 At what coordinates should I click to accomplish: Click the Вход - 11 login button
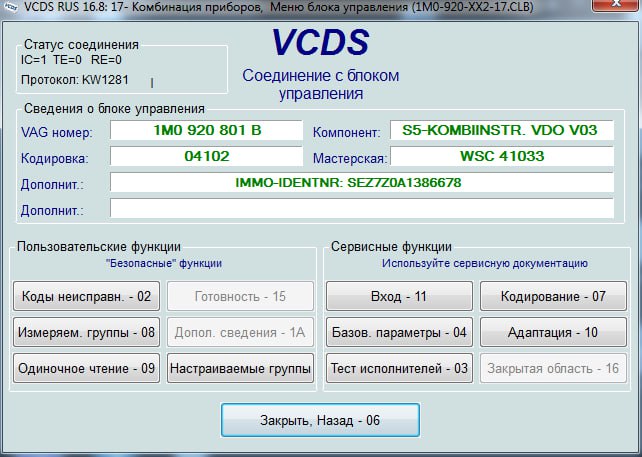399,296
